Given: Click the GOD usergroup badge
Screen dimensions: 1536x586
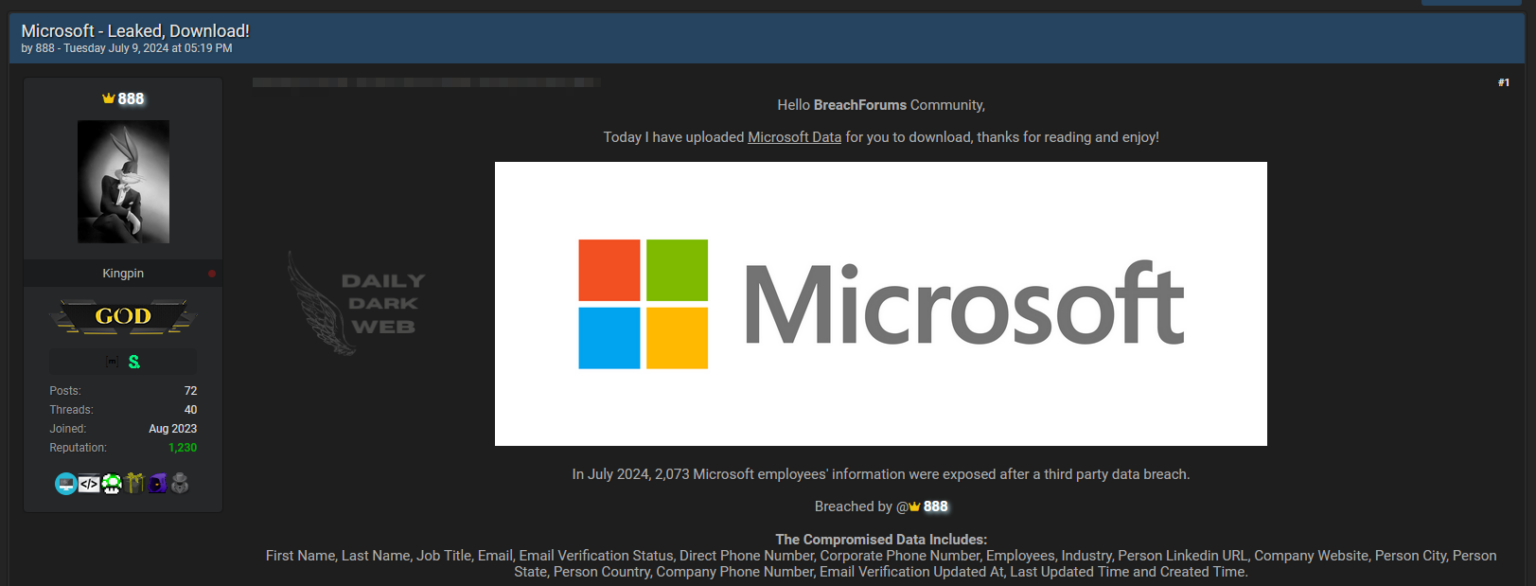Looking at the screenshot, I should (122, 315).
